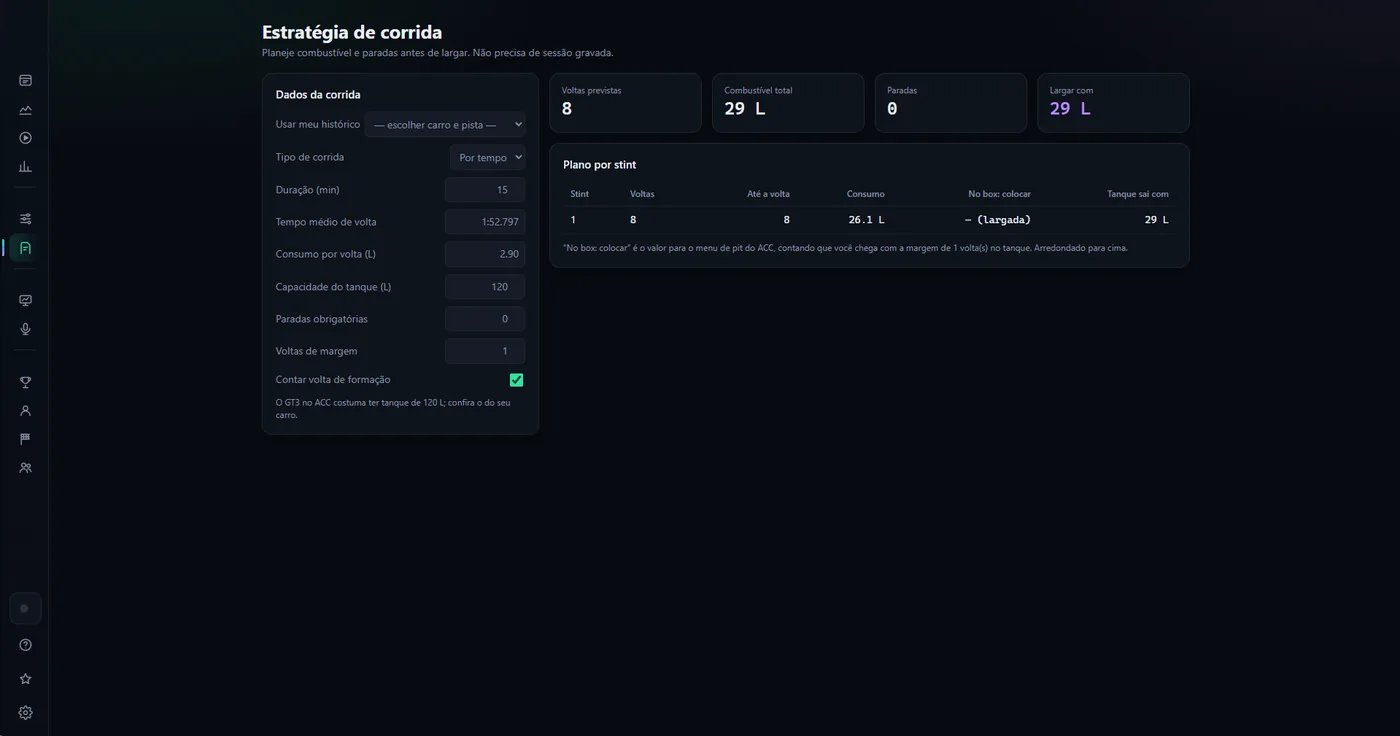Screen dimensions: 1400x736
Task: Click the Consumo por volta input
Action: click(485, 254)
